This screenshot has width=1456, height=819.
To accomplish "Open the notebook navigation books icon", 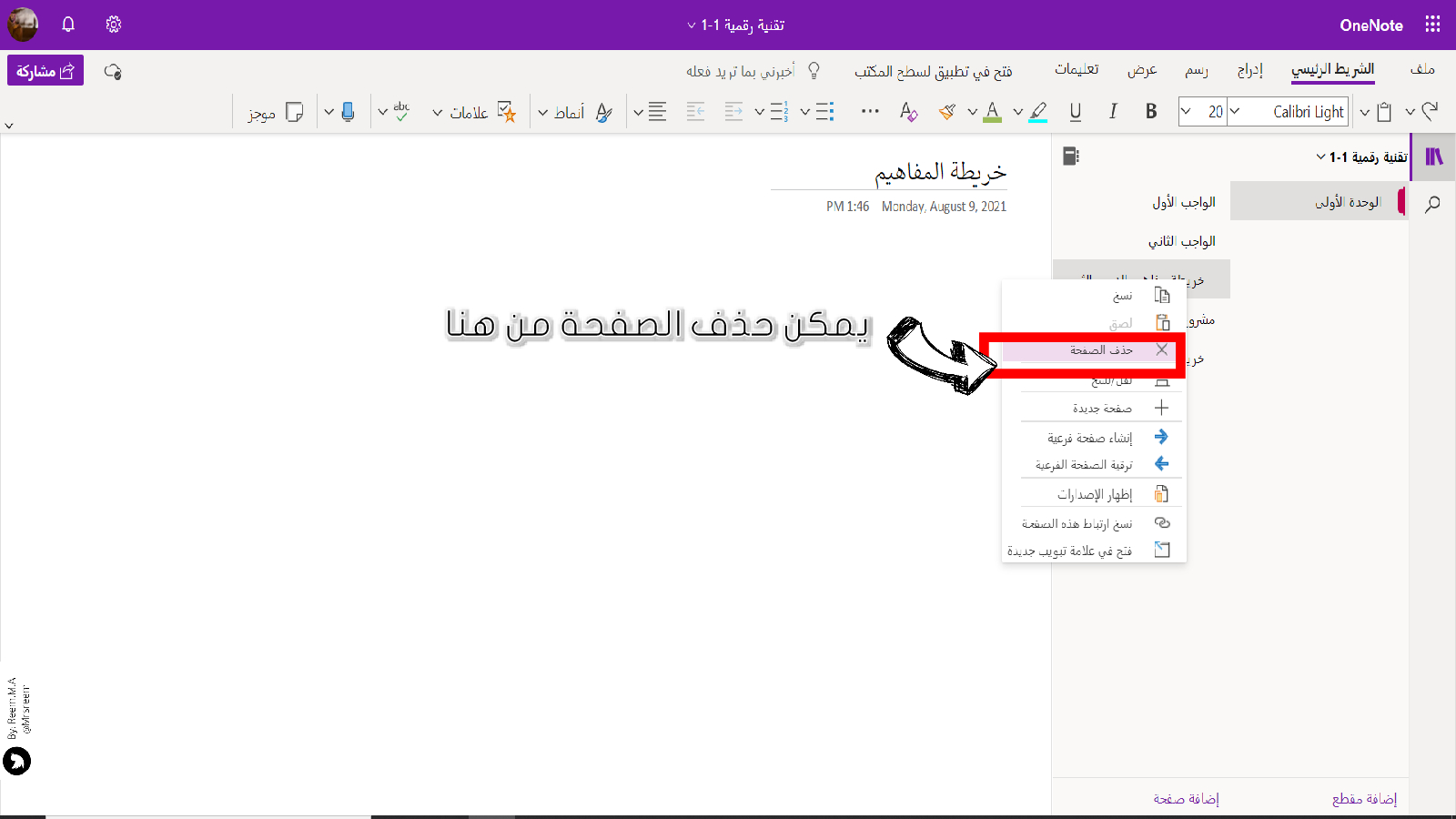I will [1434, 157].
